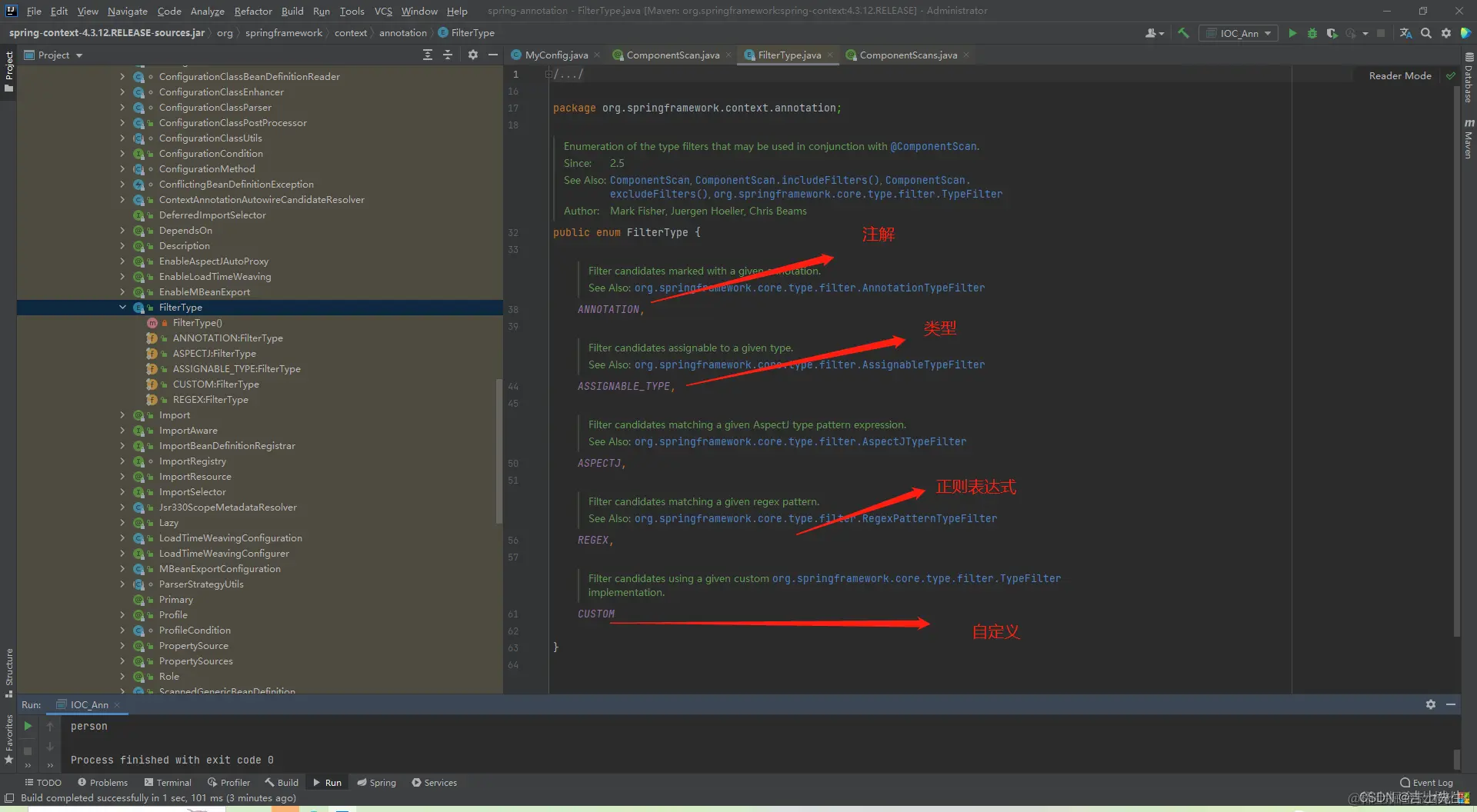1477x812 pixels.
Task: Switch to the ComponentScans.java tab
Action: click(x=908, y=55)
